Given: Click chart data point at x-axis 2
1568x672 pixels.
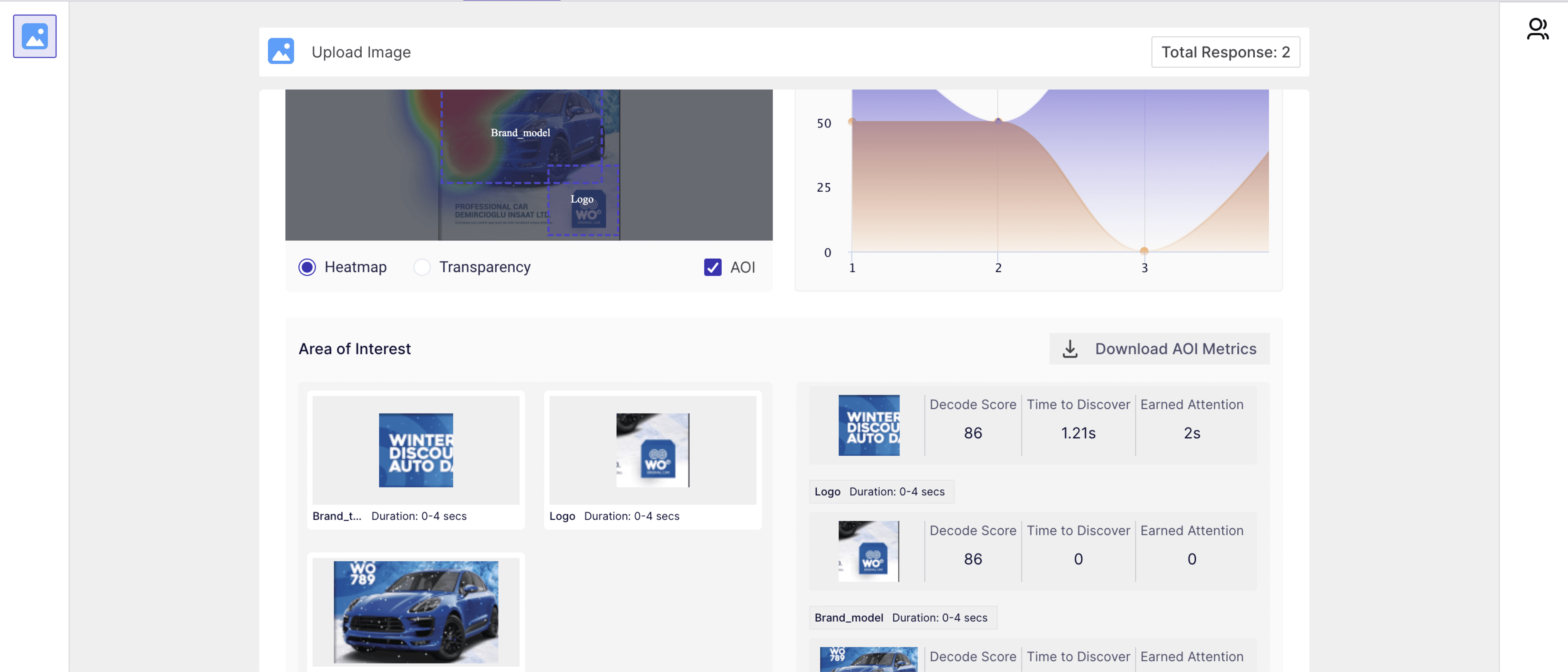Looking at the screenshot, I should [998, 121].
